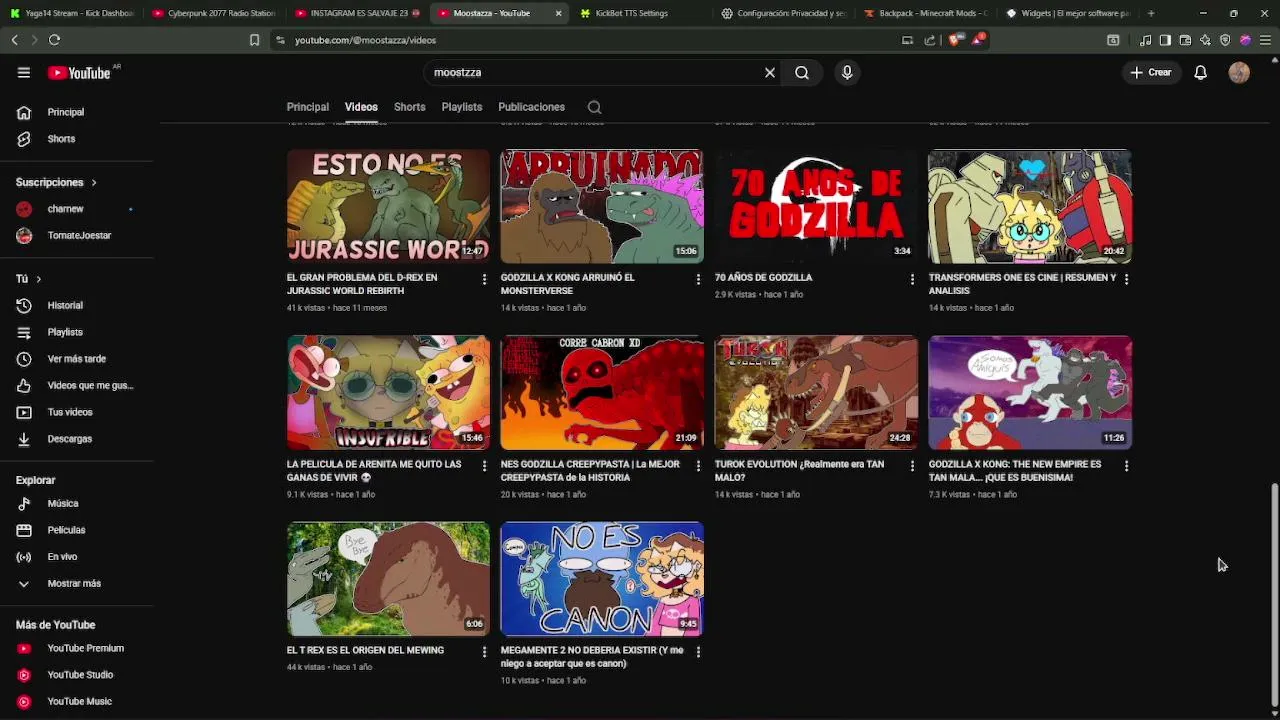Switch to Backpack - Minecraft Mods browser tab
This screenshot has height=720, width=1280.
tap(925, 13)
